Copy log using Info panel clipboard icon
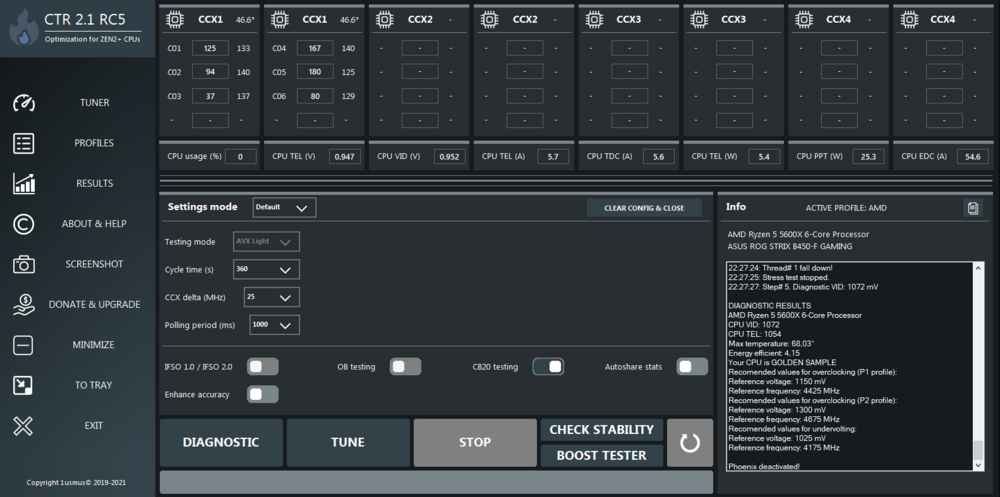Viewport: 1000px width, 497px height. (973, 208)
